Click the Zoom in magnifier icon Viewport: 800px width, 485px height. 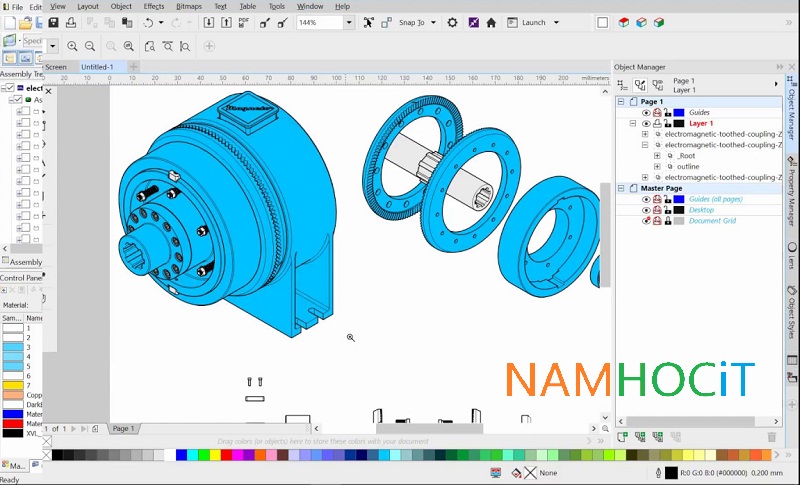click(72, 46)
